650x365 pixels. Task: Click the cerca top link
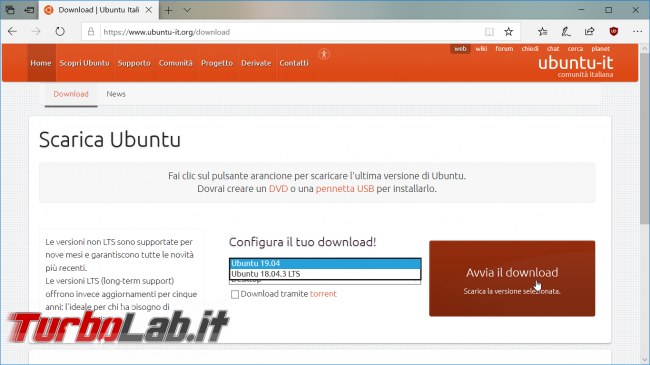click(x=575, y=49)
